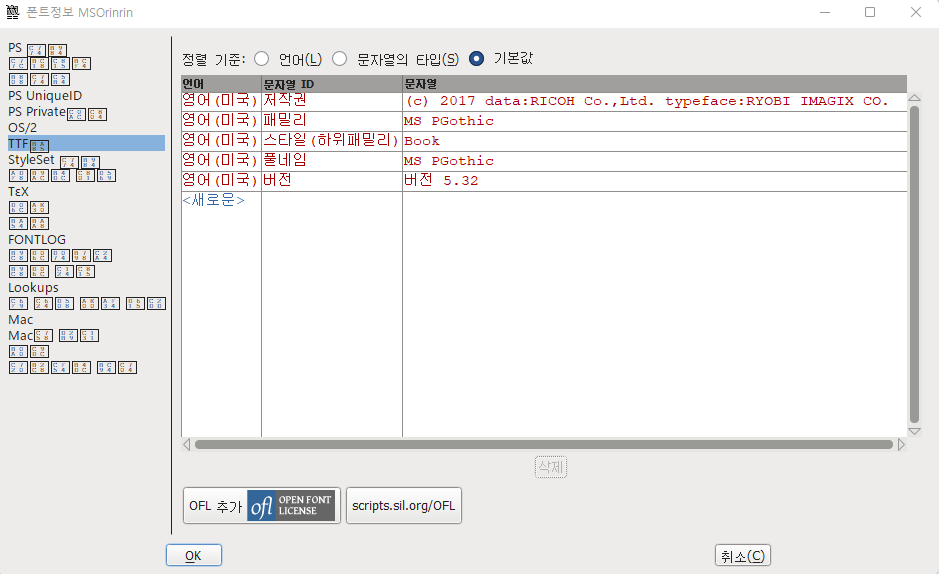Click 영어(미국) language in the 저작권 row
The height and width of the screenshot is (574, 939).
(221, 101)
